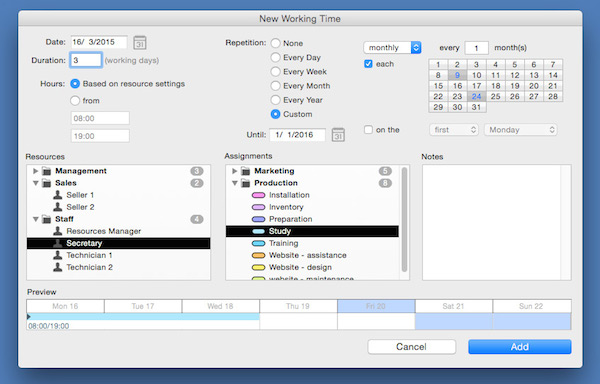Open the monthly frequency dropdown

coord(392,47)
